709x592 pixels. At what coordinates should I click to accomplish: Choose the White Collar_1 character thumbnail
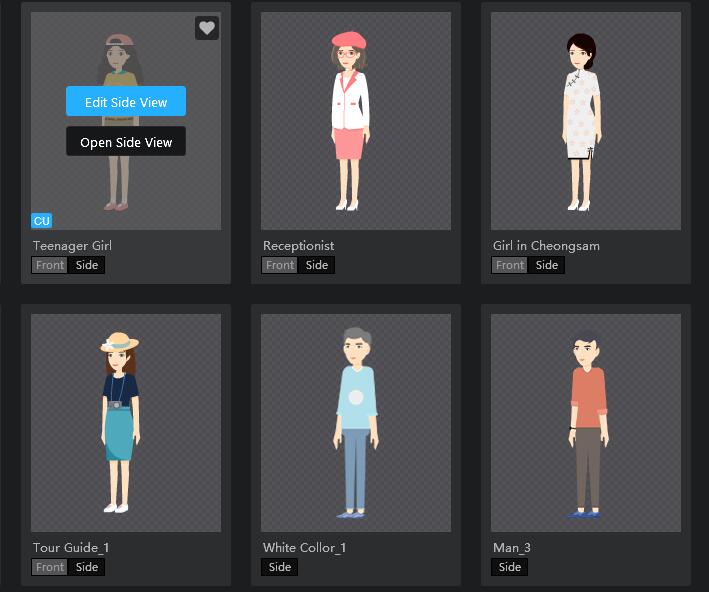356,423
